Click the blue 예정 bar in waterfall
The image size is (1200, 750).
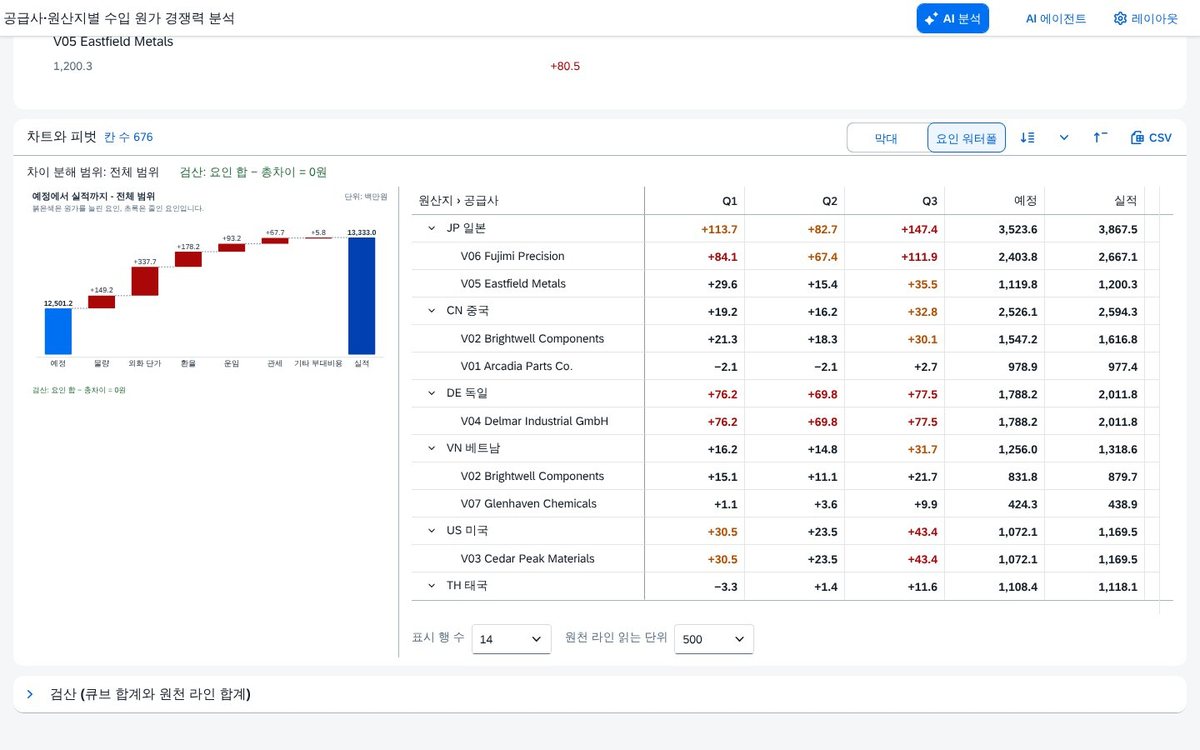(58, 331)
